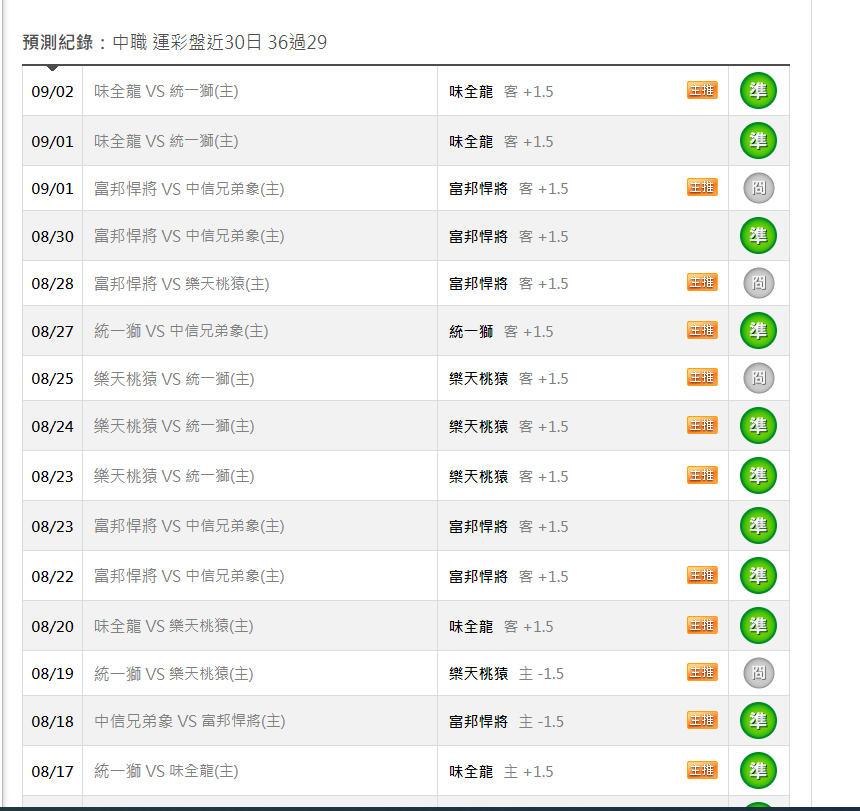Click the 富邦悍將 VS 樂天桃猿(主) matchup
Image resolution: width=860 pixels, height=811 pixels.
[x=182, y=283]
